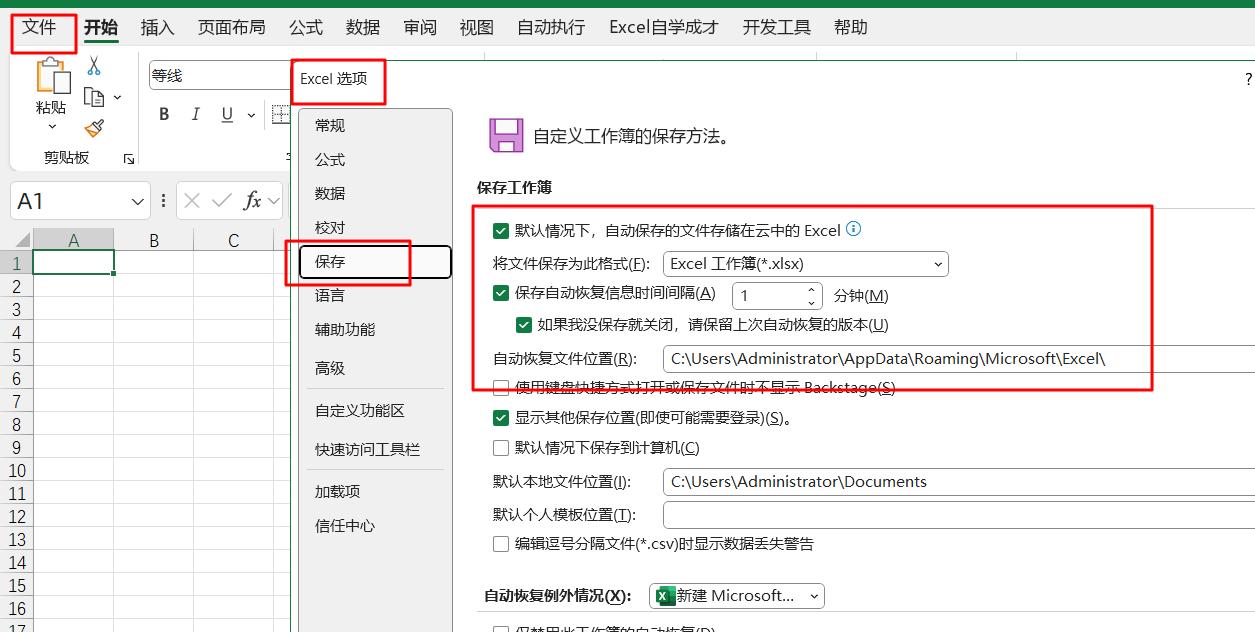This screenshot has height=632, width=1255.
Task: Expand the formula bar chevron next to fx
Action: tap(274, 201)
